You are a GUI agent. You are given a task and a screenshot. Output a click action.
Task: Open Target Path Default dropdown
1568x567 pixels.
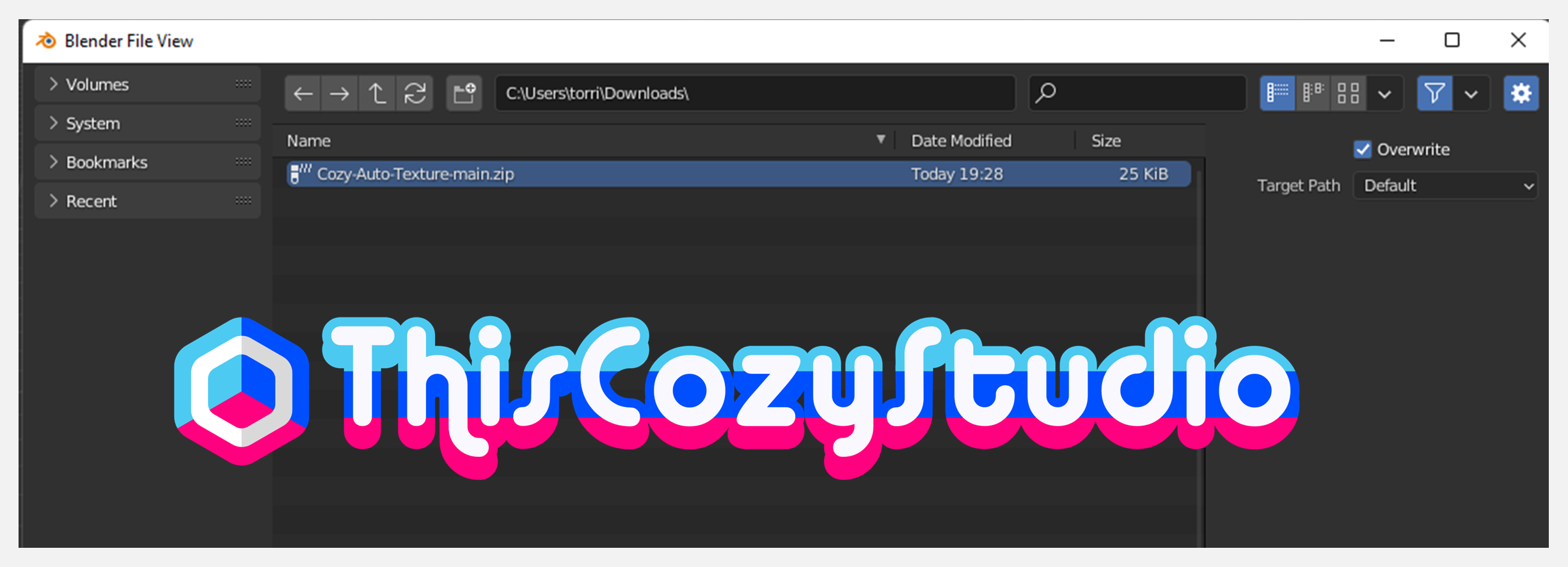point(1446,186)
